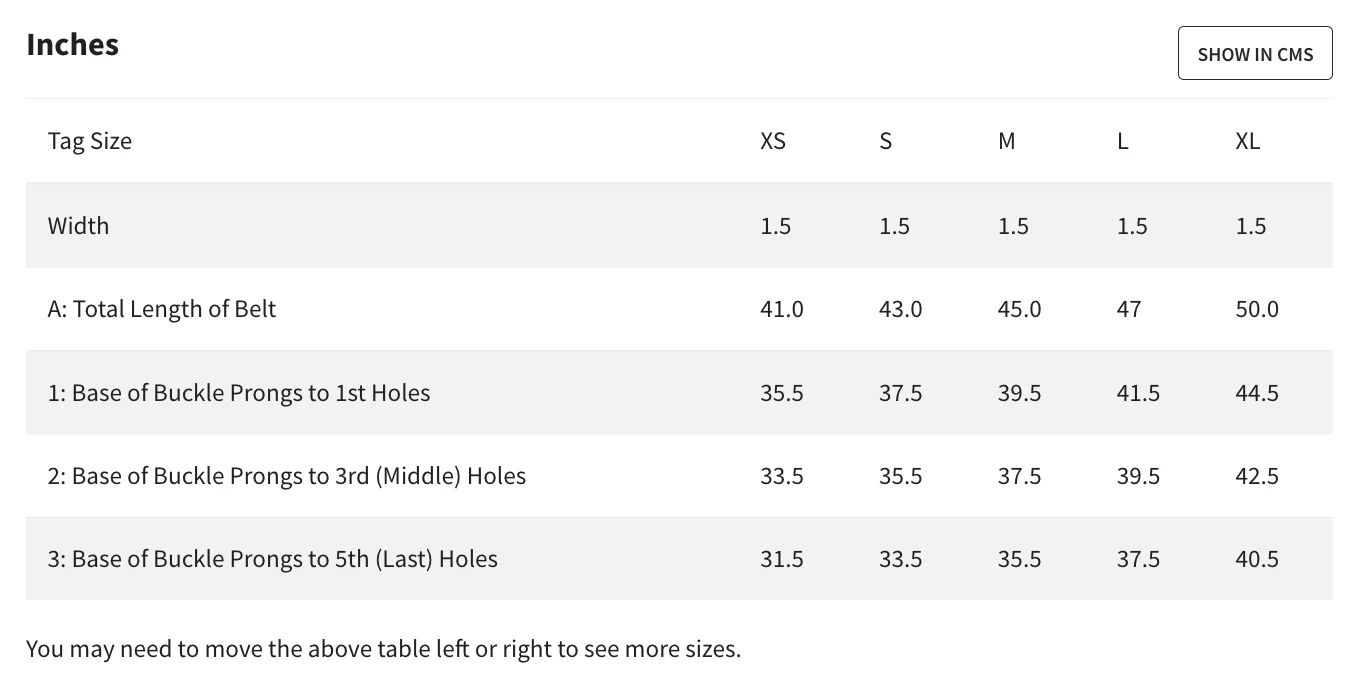Viewport: 1360px width, 680px height.
Task: Click the XL total length value 50.0
Action: point(1257,309)
